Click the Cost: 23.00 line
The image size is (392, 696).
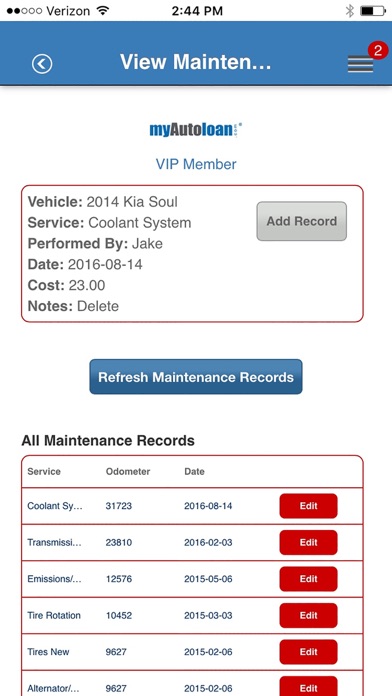point(67,285)
